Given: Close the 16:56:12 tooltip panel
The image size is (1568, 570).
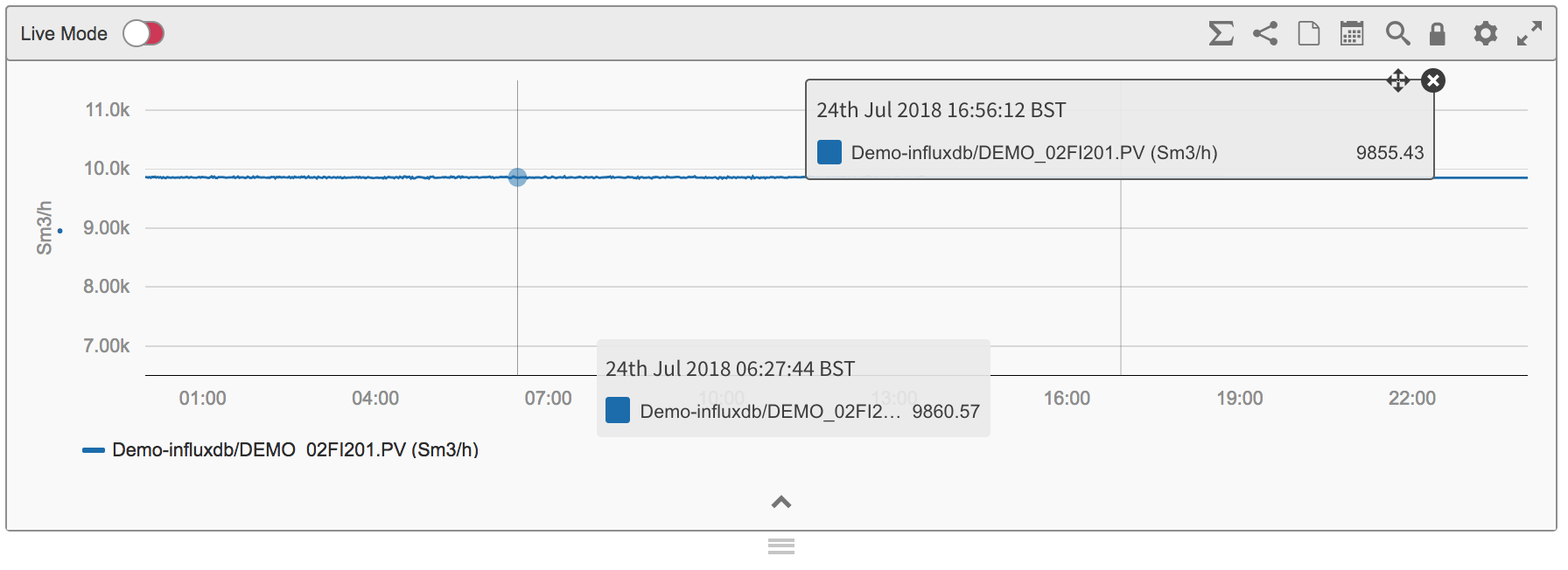Looking at the screenshot, I should [x=1433, y=80].
